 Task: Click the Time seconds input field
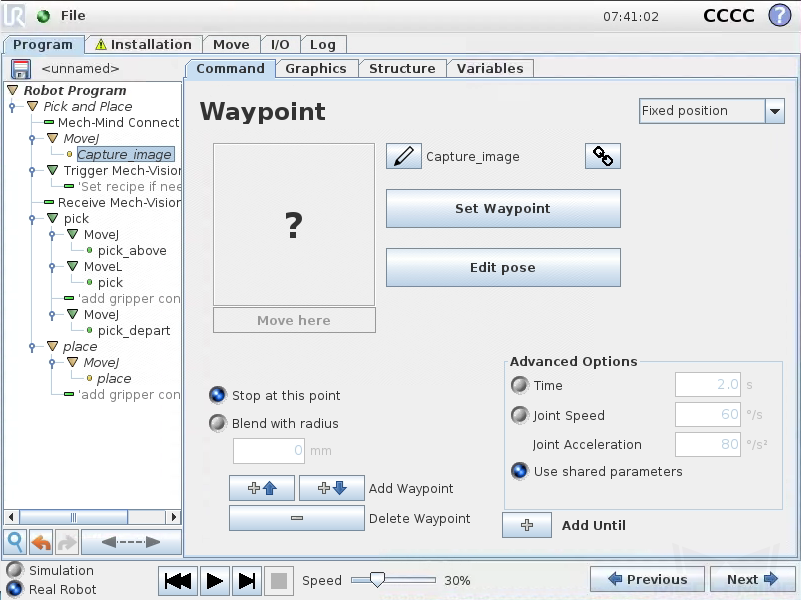coord(708,385)
